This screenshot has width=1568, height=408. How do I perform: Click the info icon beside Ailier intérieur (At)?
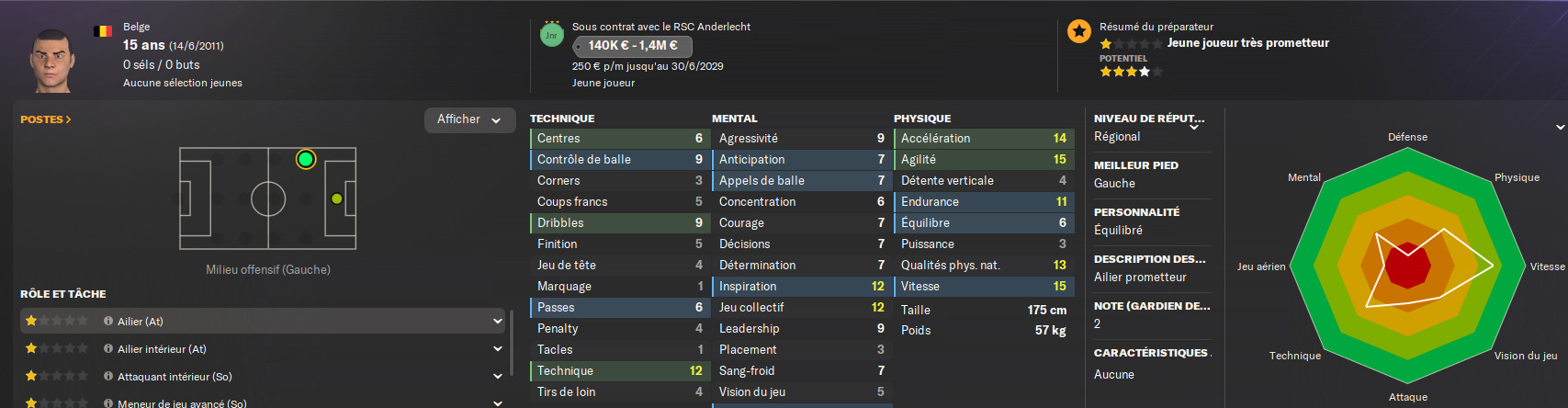coord(108,349)
